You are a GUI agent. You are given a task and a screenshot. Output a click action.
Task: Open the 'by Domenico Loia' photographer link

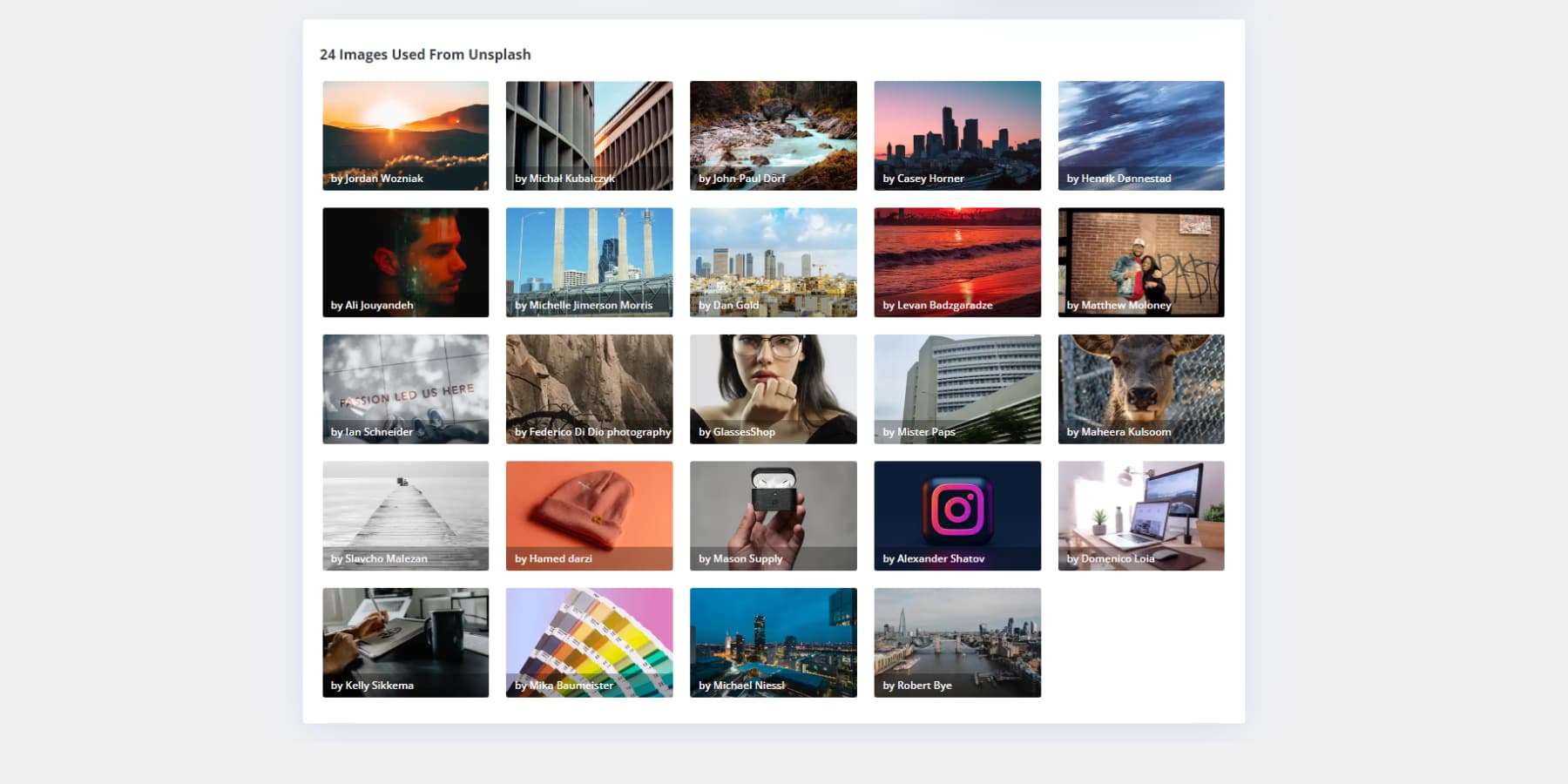coord(1109,558)
